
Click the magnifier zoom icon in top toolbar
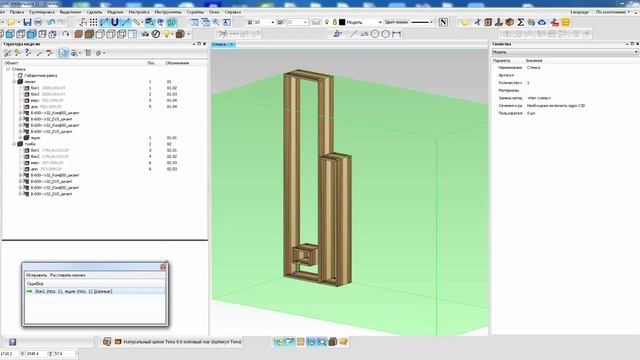[x=216, y=22]
